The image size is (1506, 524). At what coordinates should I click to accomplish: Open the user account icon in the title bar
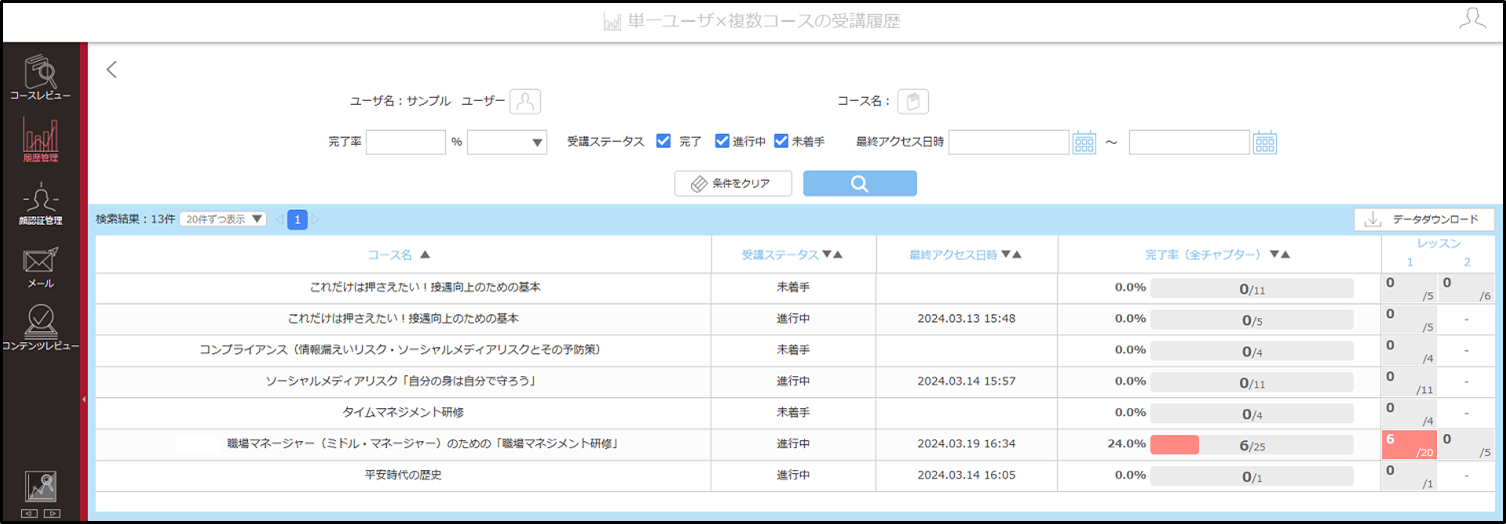pyautogui.click(x=1472, y=19)
